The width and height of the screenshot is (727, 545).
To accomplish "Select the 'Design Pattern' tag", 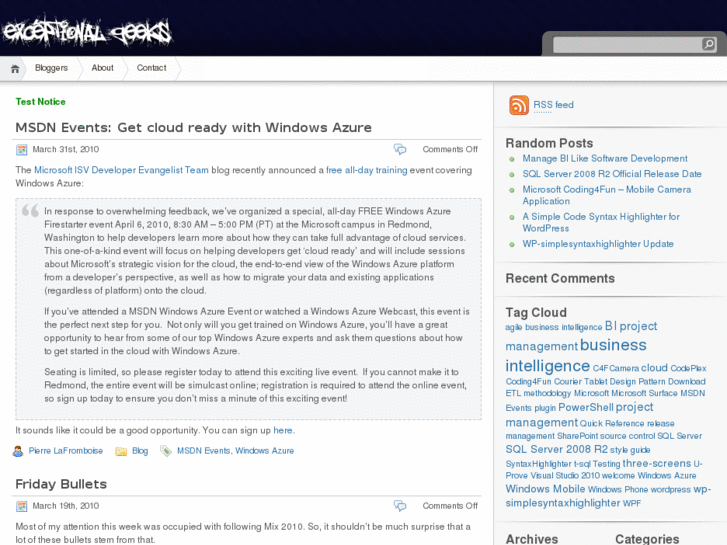I will click(x=638, y=382).
